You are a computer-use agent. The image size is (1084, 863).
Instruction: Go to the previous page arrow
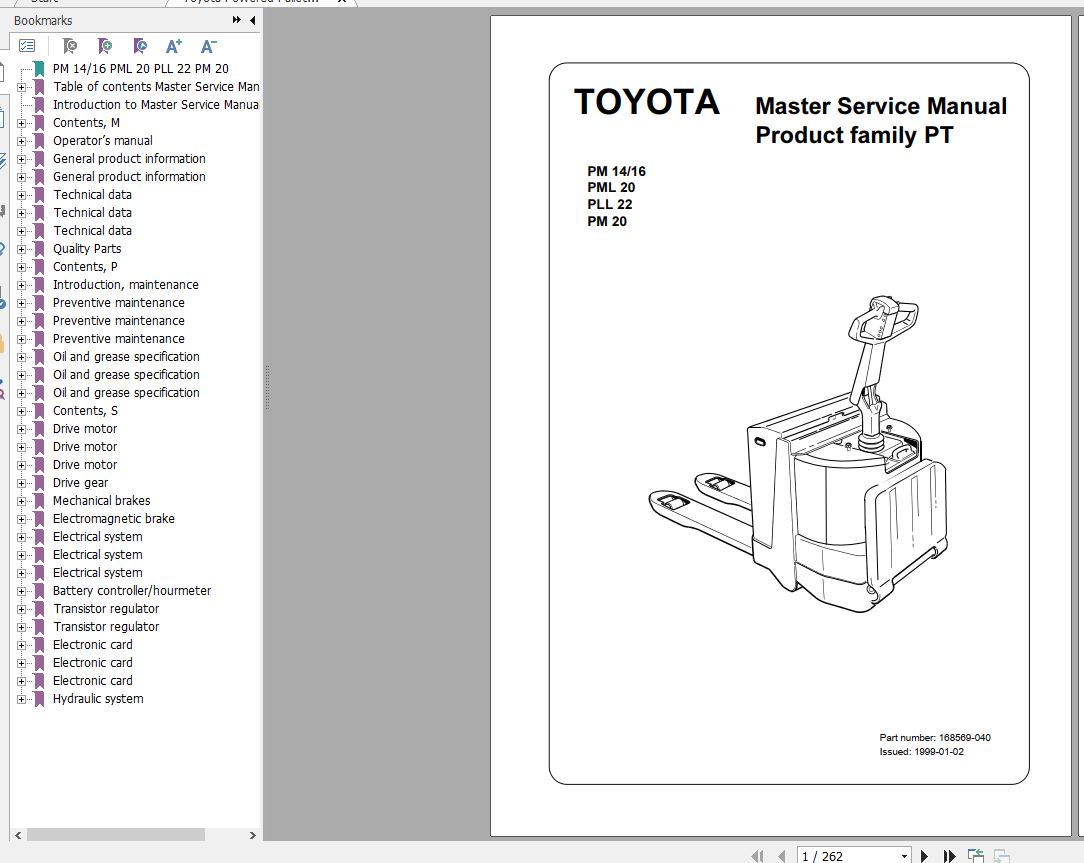coord(782,856)
